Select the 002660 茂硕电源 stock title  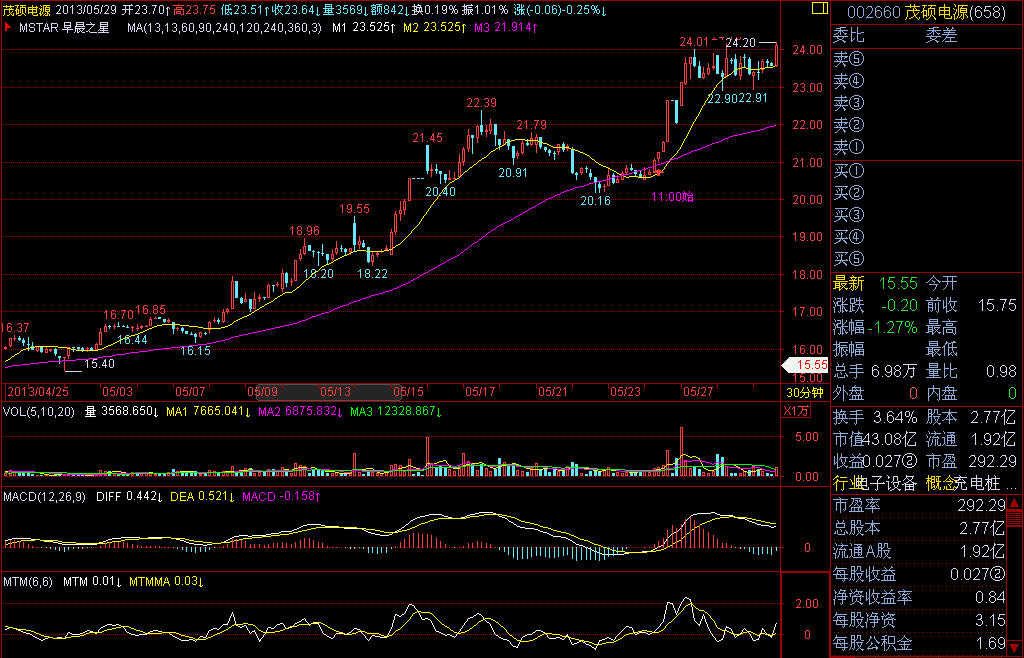click(924, 11)
